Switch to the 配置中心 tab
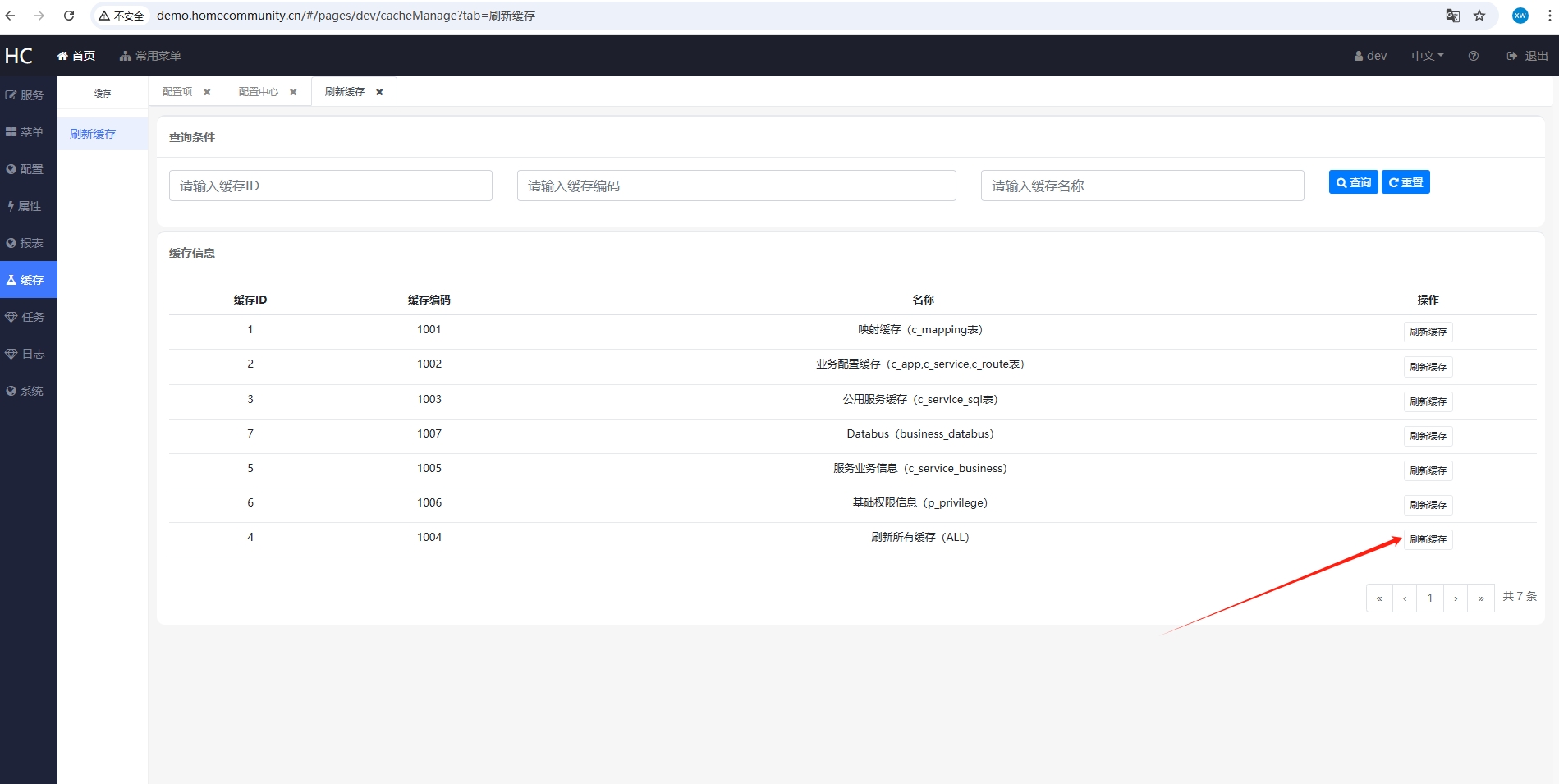Viewport: 1559px width, 784px height. click(x=259, y=92)
